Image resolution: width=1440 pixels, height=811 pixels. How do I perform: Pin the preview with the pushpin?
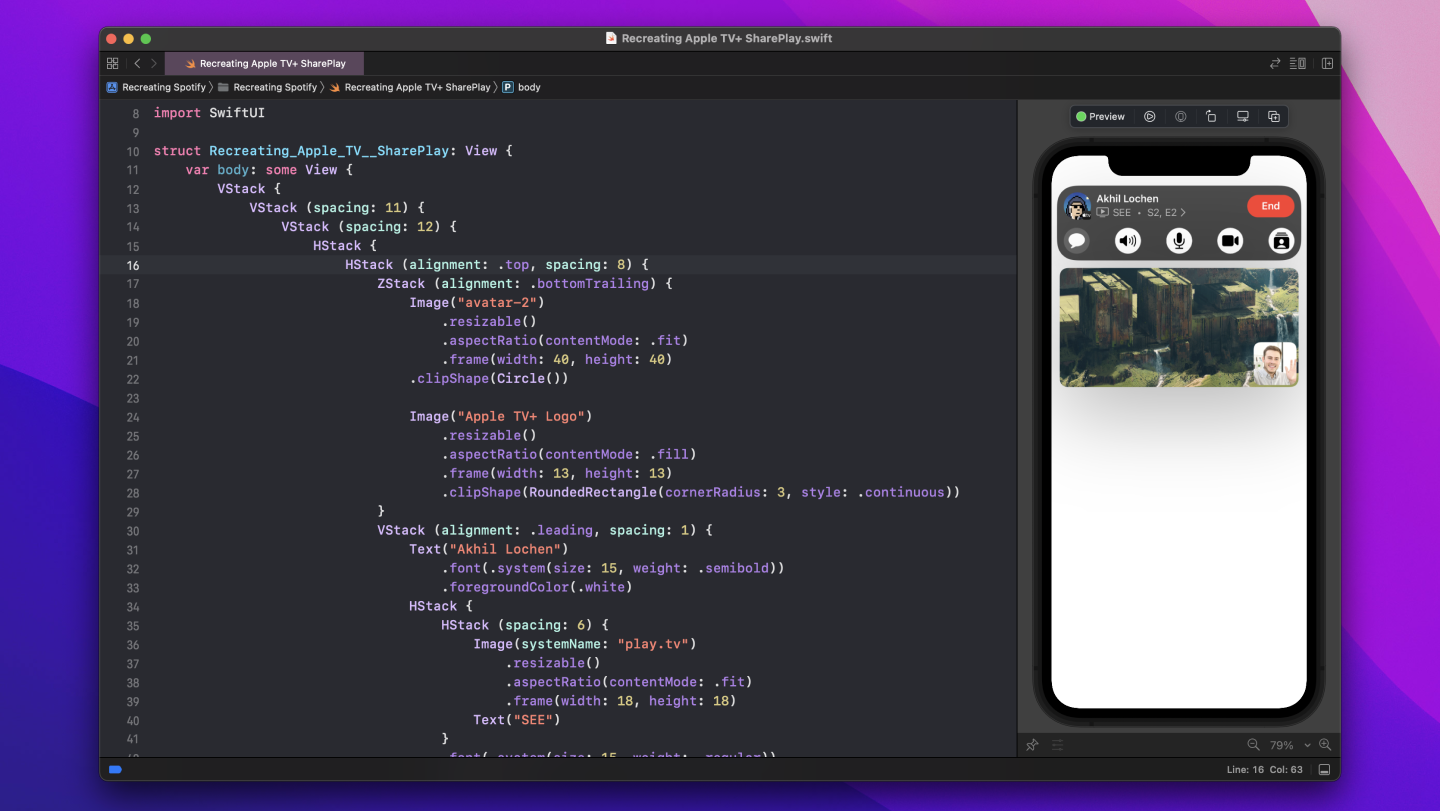[x=1033, y=745]
